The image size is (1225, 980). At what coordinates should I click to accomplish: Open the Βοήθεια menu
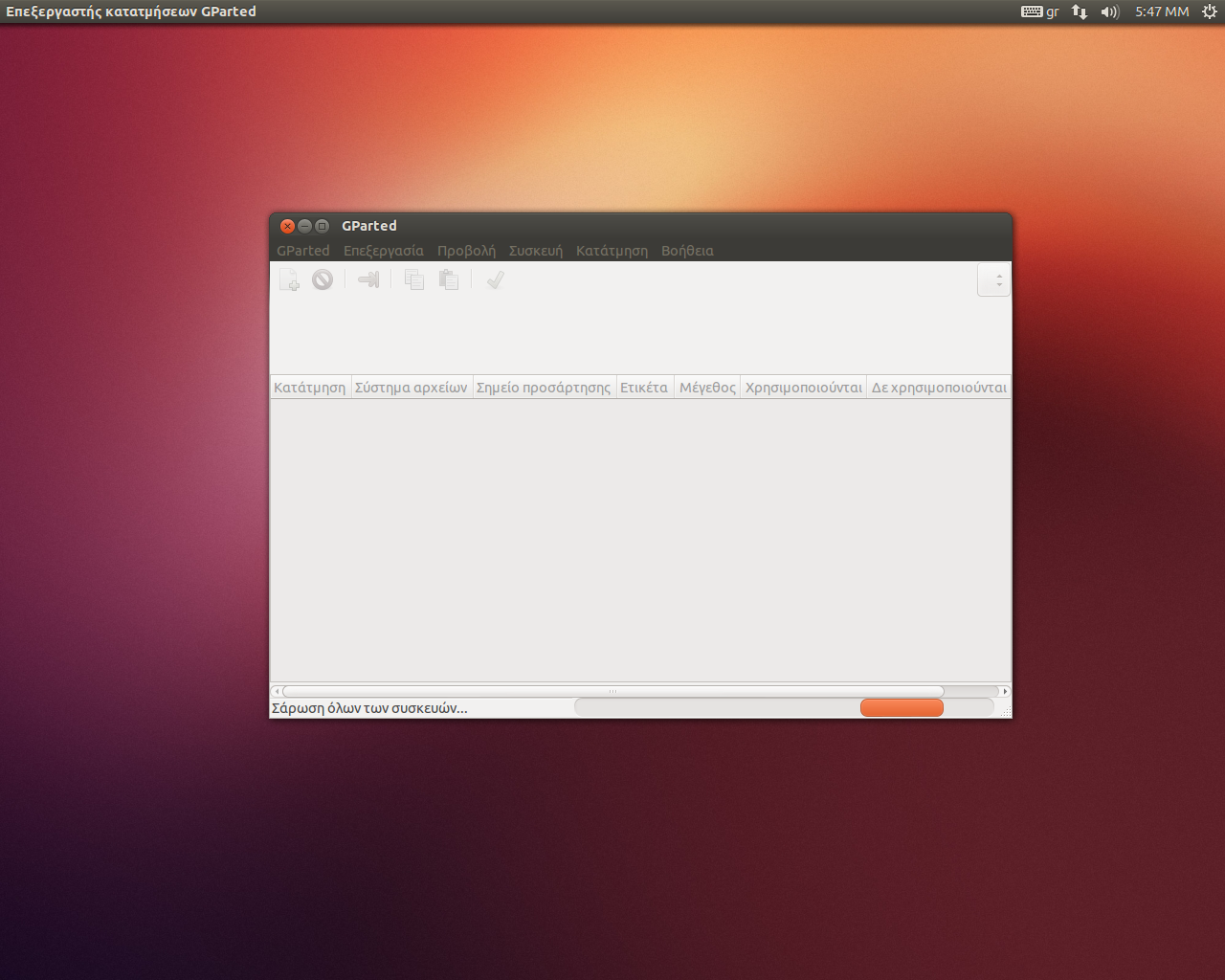point(687,251)
